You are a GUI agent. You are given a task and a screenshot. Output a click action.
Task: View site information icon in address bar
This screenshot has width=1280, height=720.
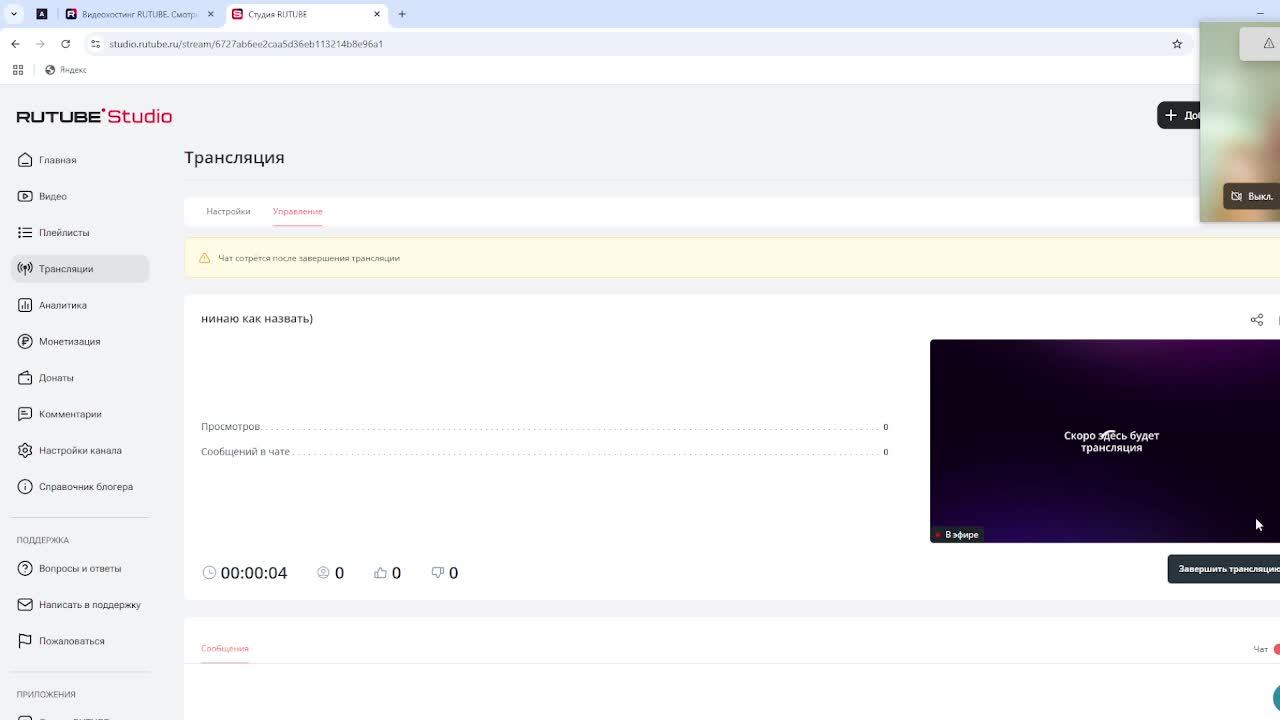click(x=95, y=44)
